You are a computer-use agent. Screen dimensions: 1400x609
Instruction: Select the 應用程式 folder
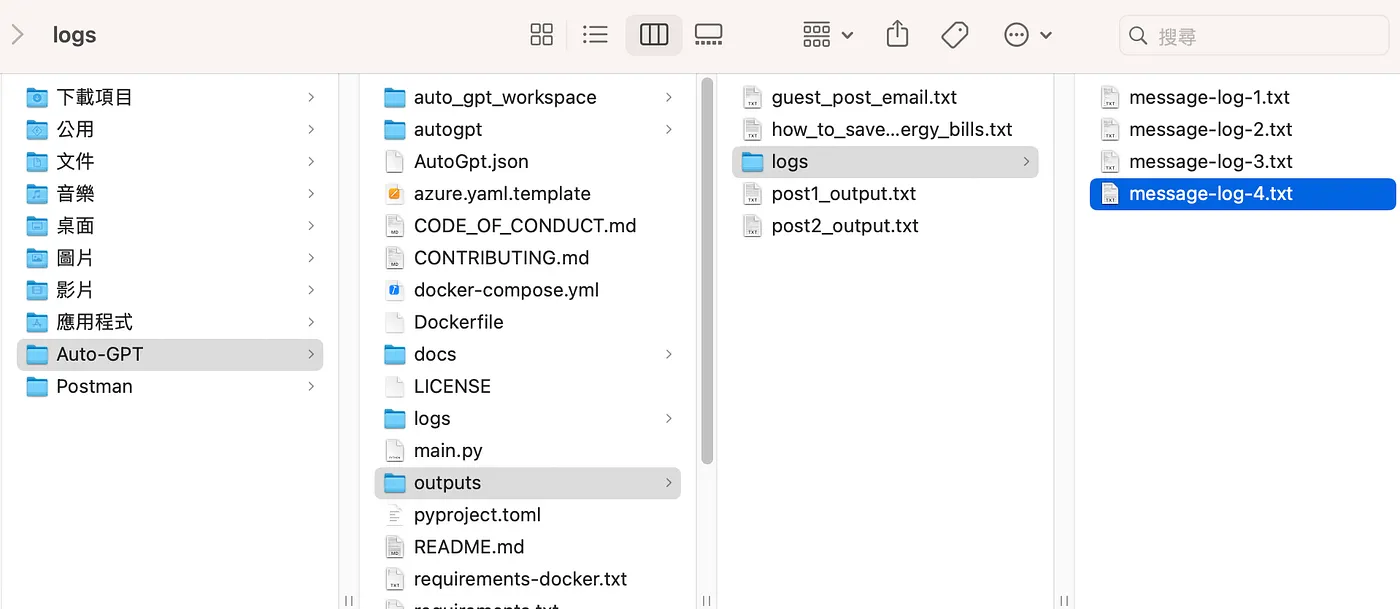point(170,322)
